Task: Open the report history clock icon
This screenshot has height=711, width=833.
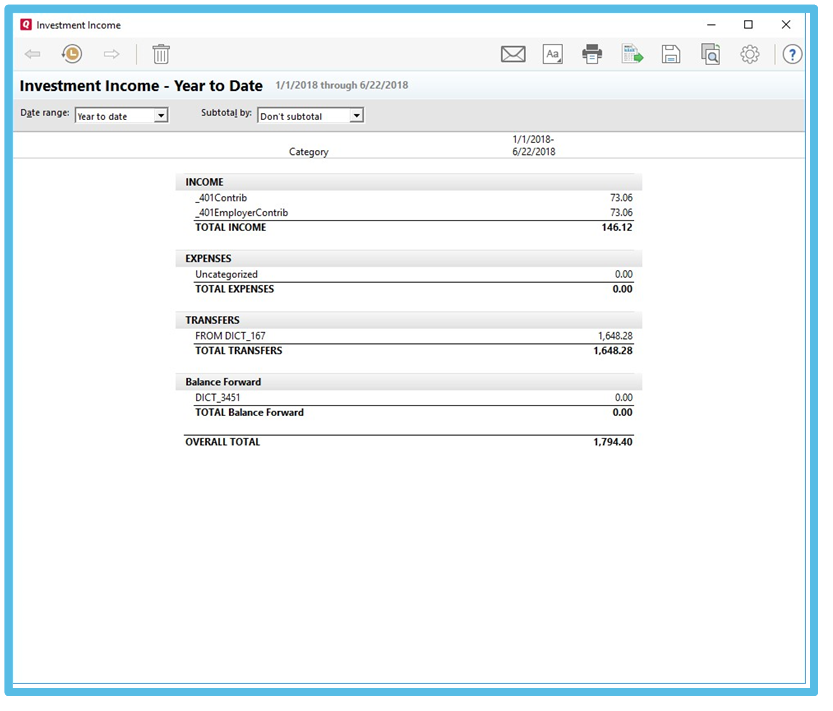Action: pos(71,54)
